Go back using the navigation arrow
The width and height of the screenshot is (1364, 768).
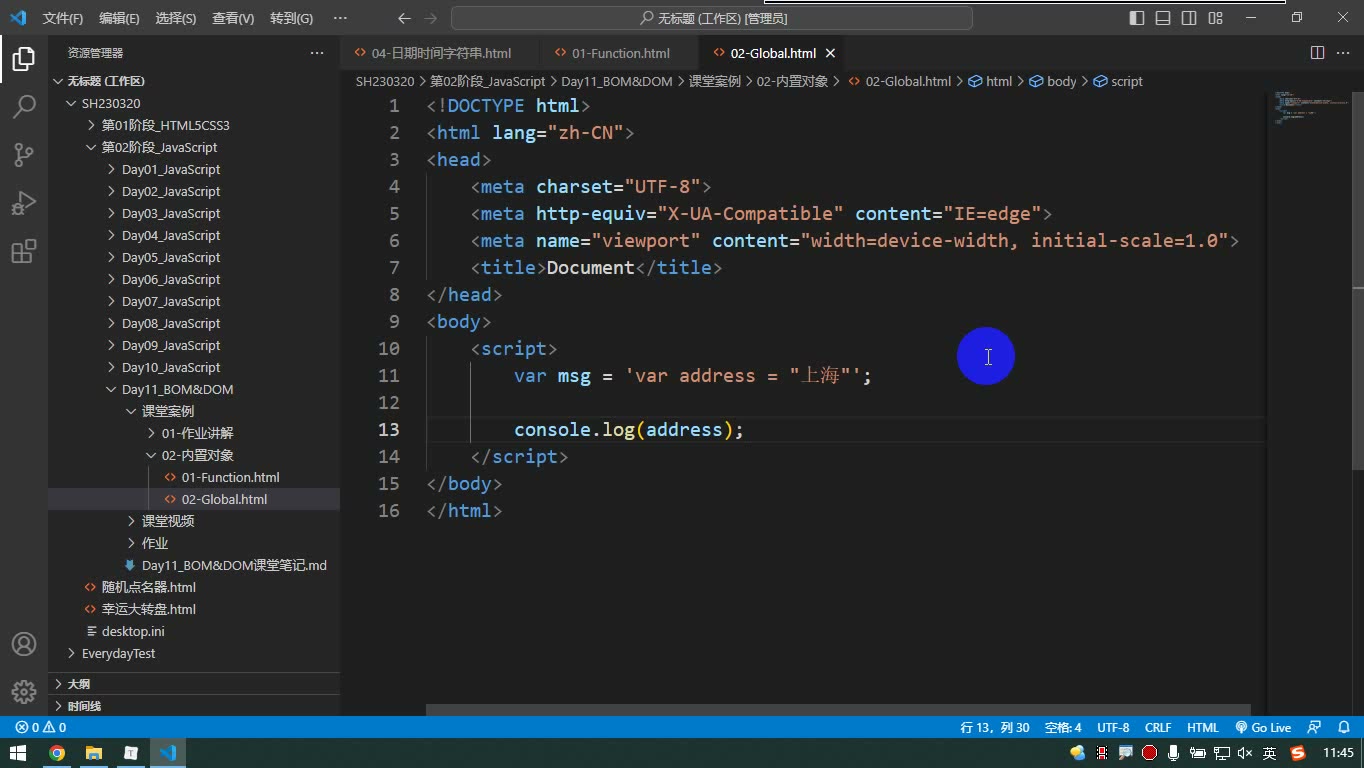tap(404, 18)
